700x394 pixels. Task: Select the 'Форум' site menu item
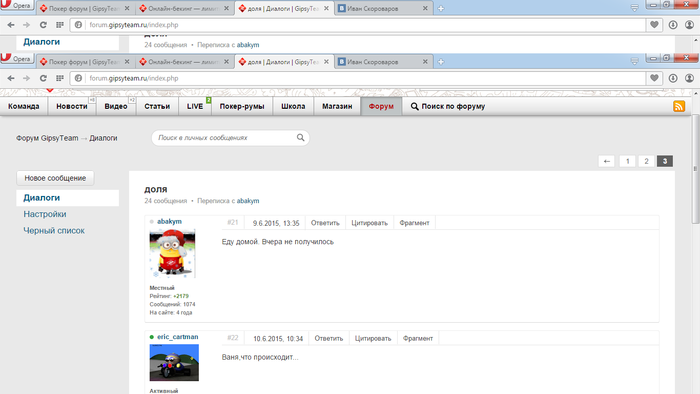tap(381, 106)
